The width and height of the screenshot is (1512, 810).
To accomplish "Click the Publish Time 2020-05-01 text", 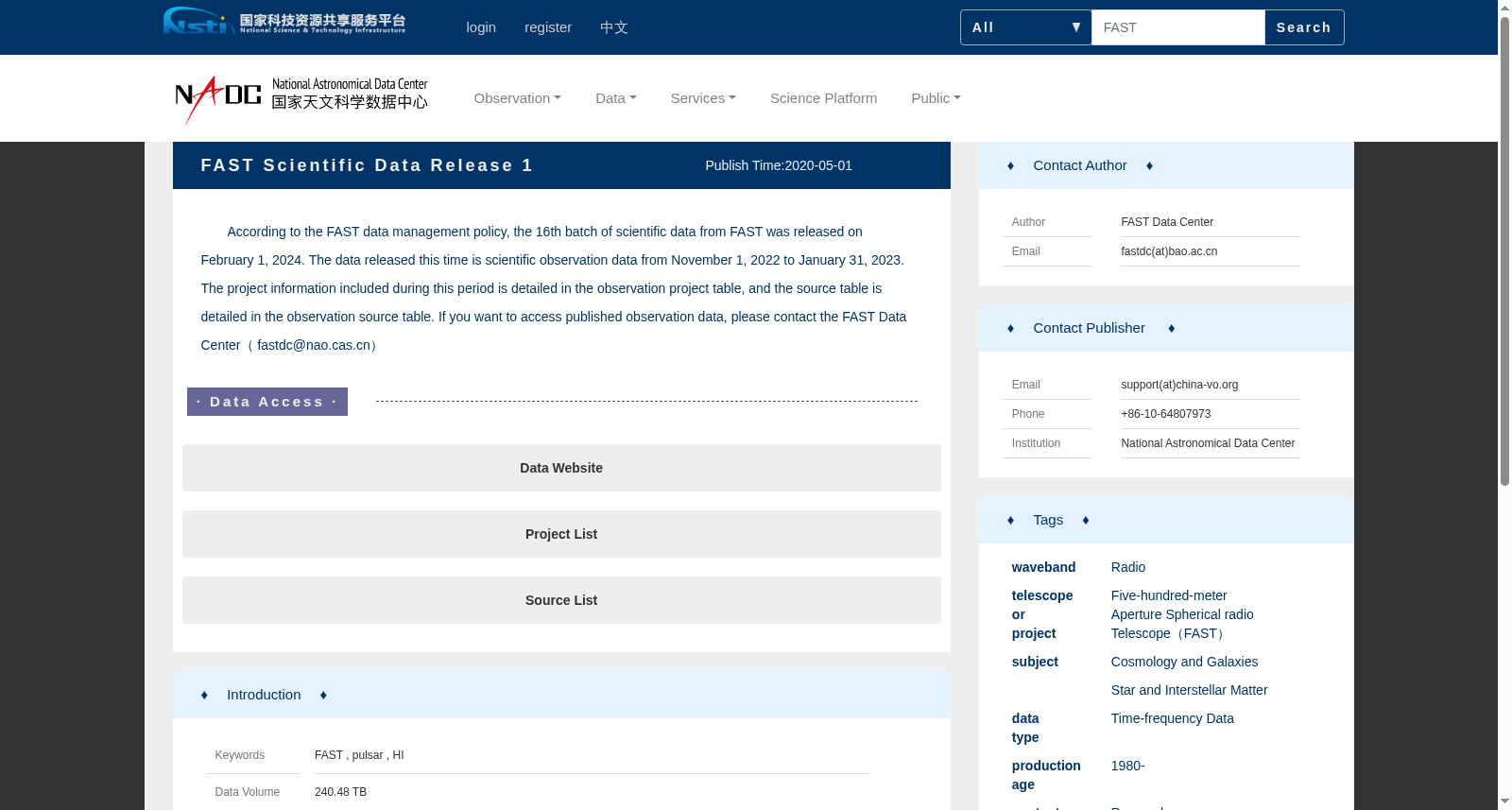I will (779, 165).
